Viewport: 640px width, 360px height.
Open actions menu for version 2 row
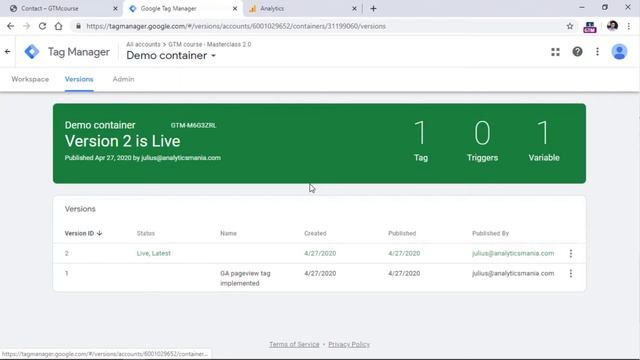pyautogui.click(x=571, y=253)
